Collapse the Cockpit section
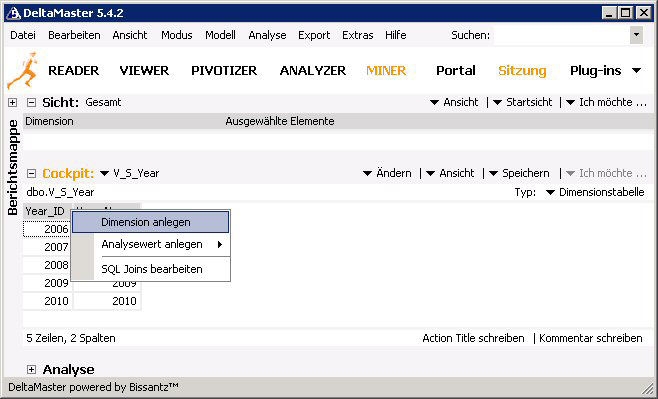The height and width of the screenshot is (399, 658). pos(31,173)
